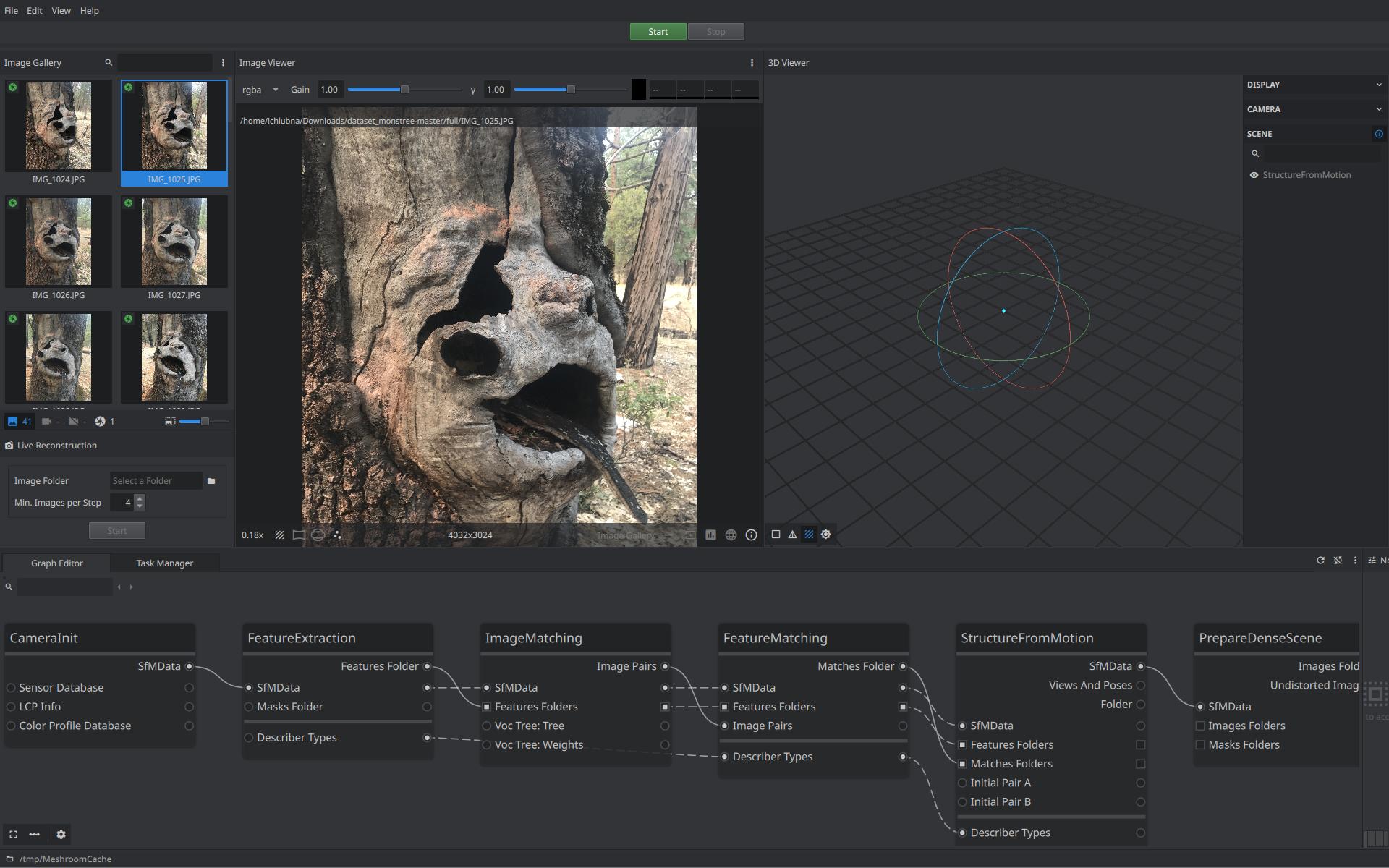Screen dimensions: 1389x868
Task: Toggle the images count filter showing 41
Action: point(20,422)
